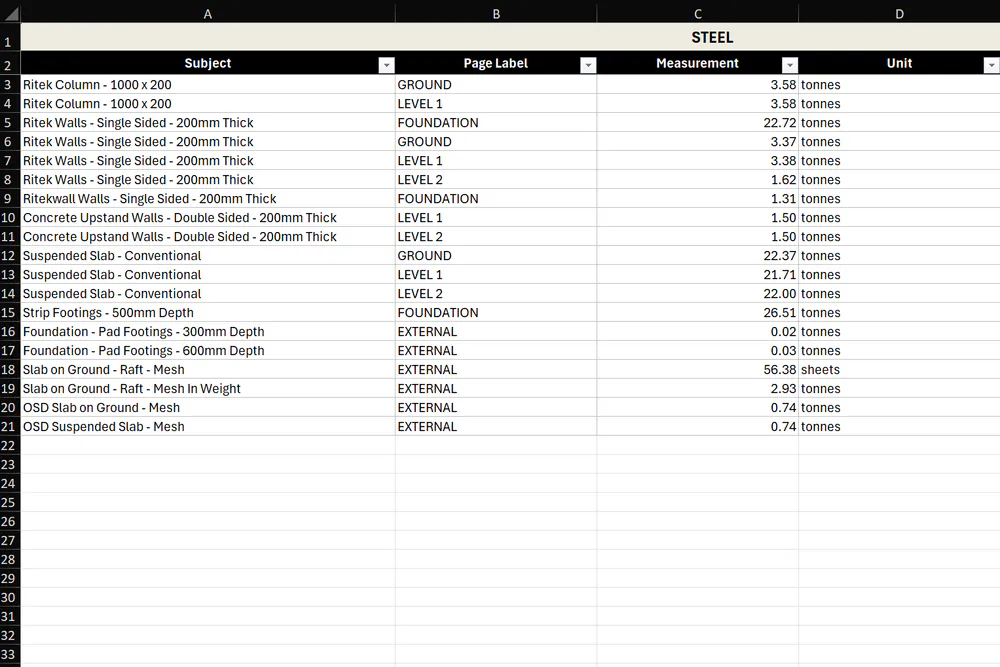Select measurement value 56.38

(698, 369)
